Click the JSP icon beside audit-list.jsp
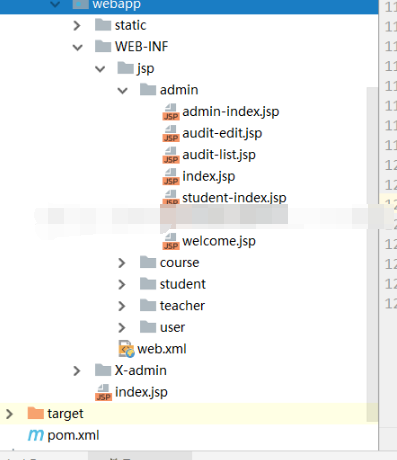This screenshot has width=397, height=460. pos(171,155)
